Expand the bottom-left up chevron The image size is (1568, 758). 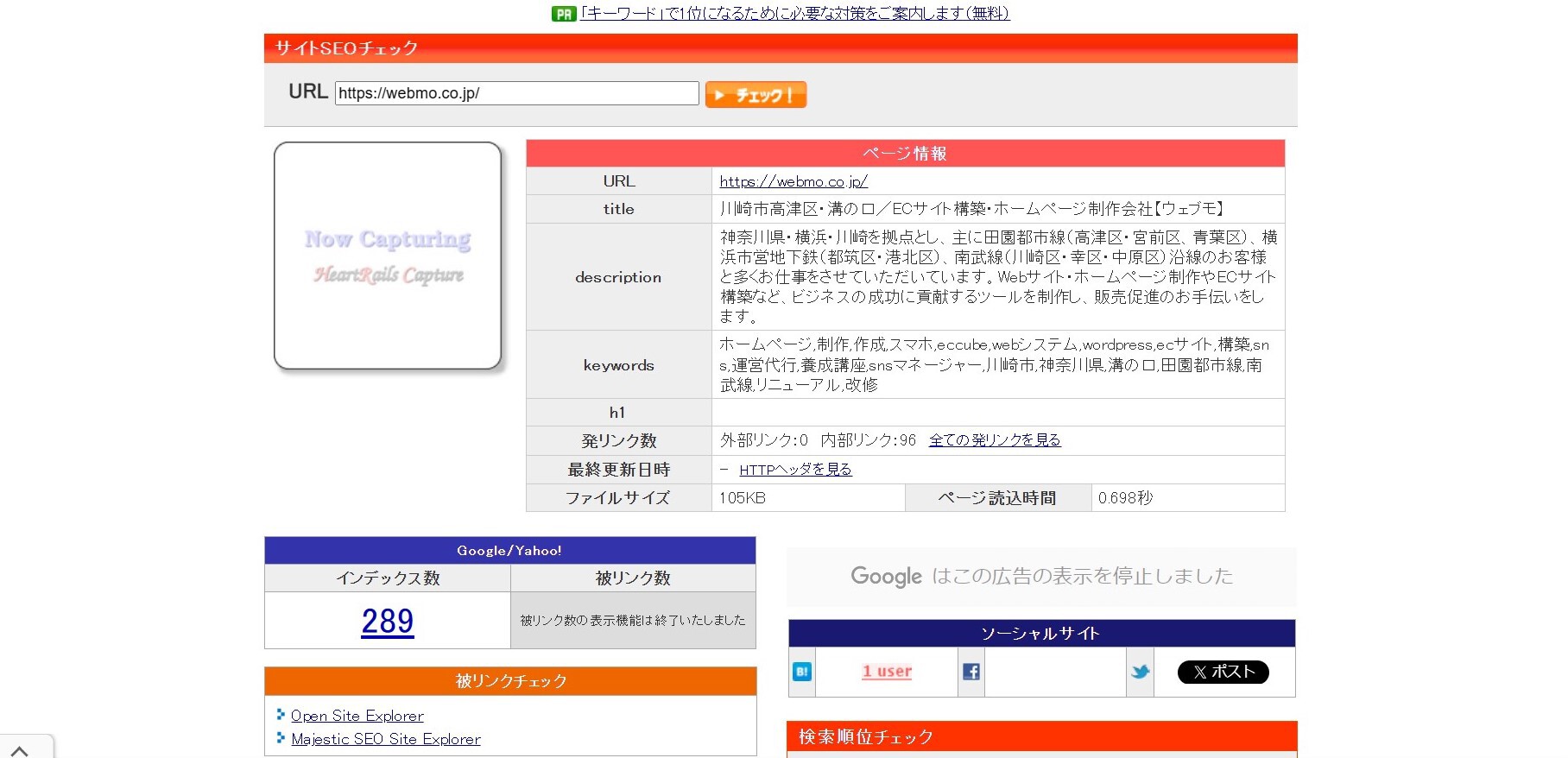click(19, 750)
